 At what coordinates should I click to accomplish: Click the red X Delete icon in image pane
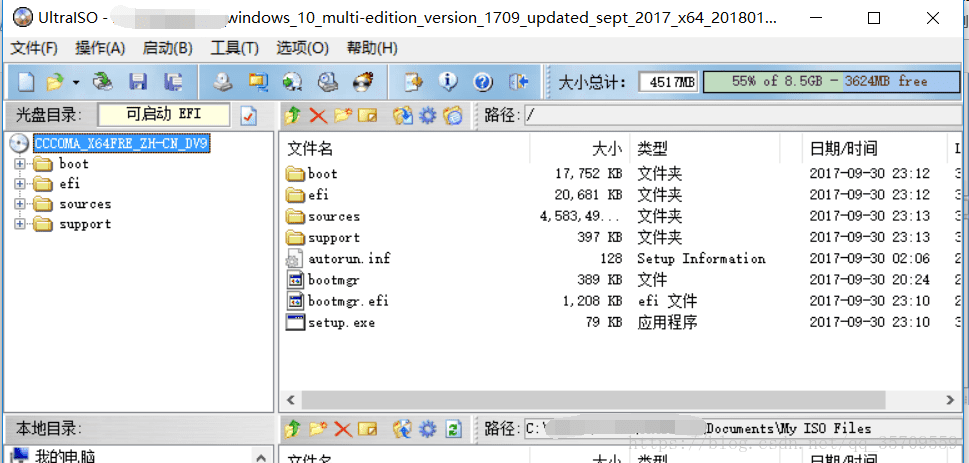pyautogui.click(x=318, y=115)
